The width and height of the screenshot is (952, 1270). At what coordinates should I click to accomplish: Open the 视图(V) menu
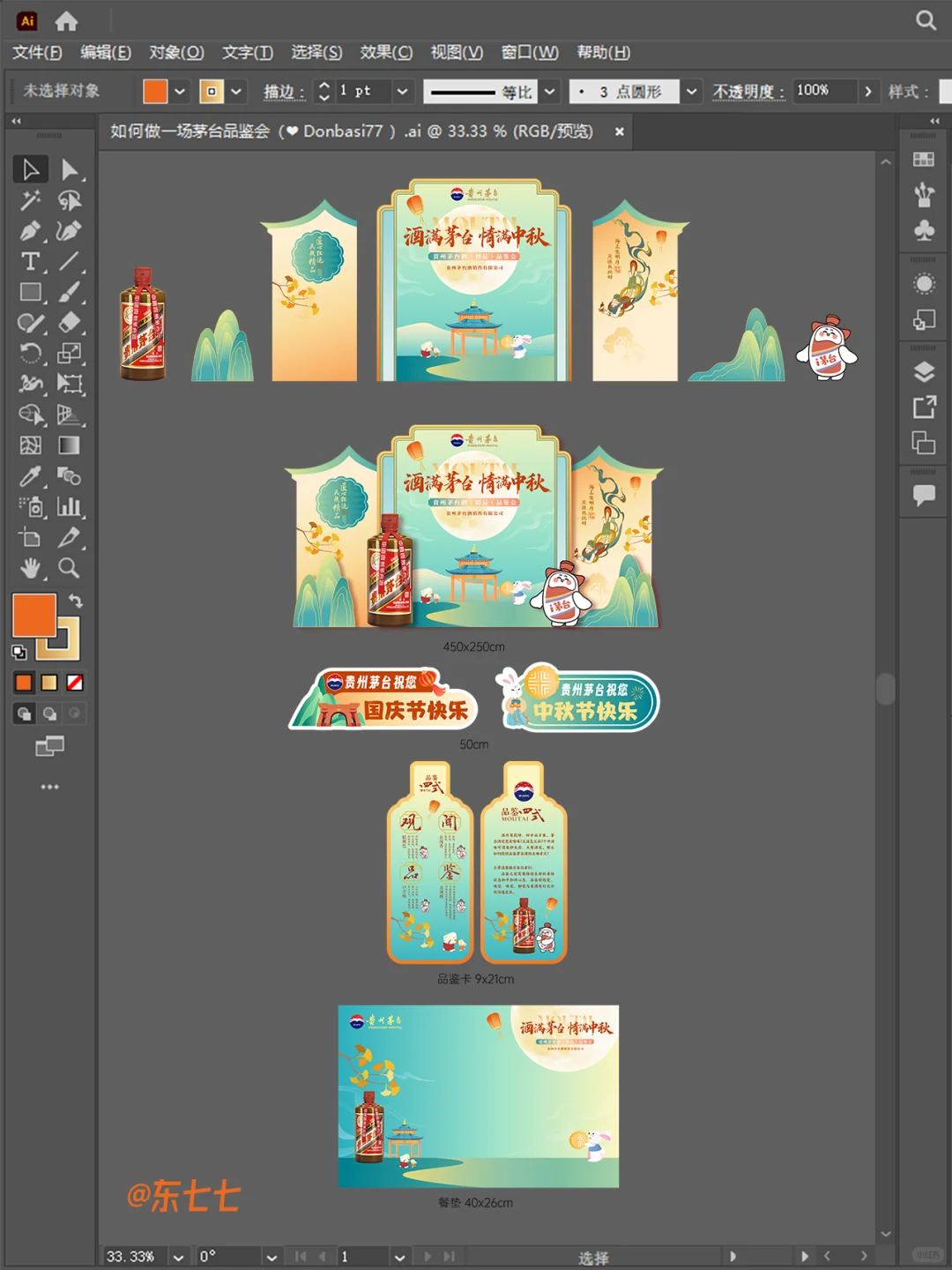click(x=457, y=52)
